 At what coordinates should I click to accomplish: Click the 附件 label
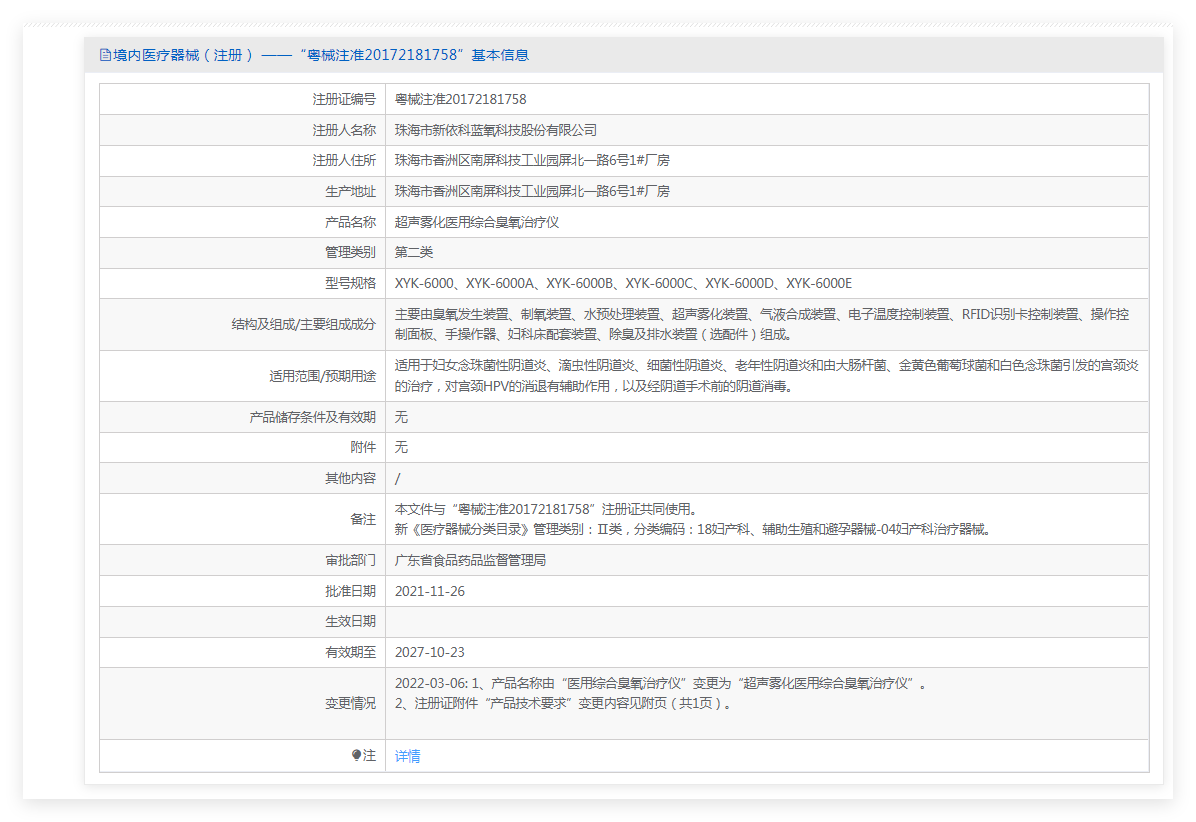(363, 447)
